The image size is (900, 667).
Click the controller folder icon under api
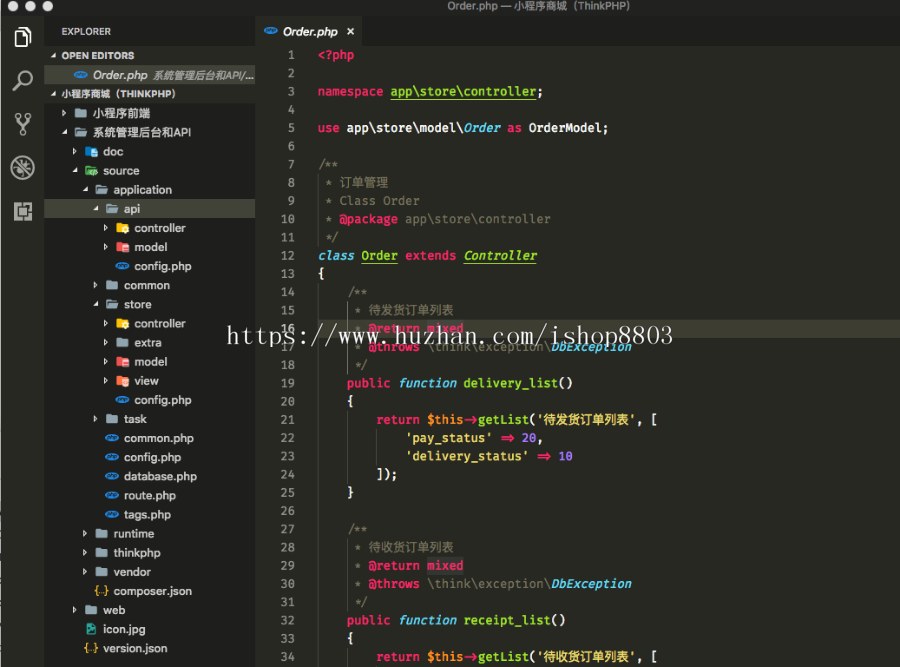tap(122, 228)
